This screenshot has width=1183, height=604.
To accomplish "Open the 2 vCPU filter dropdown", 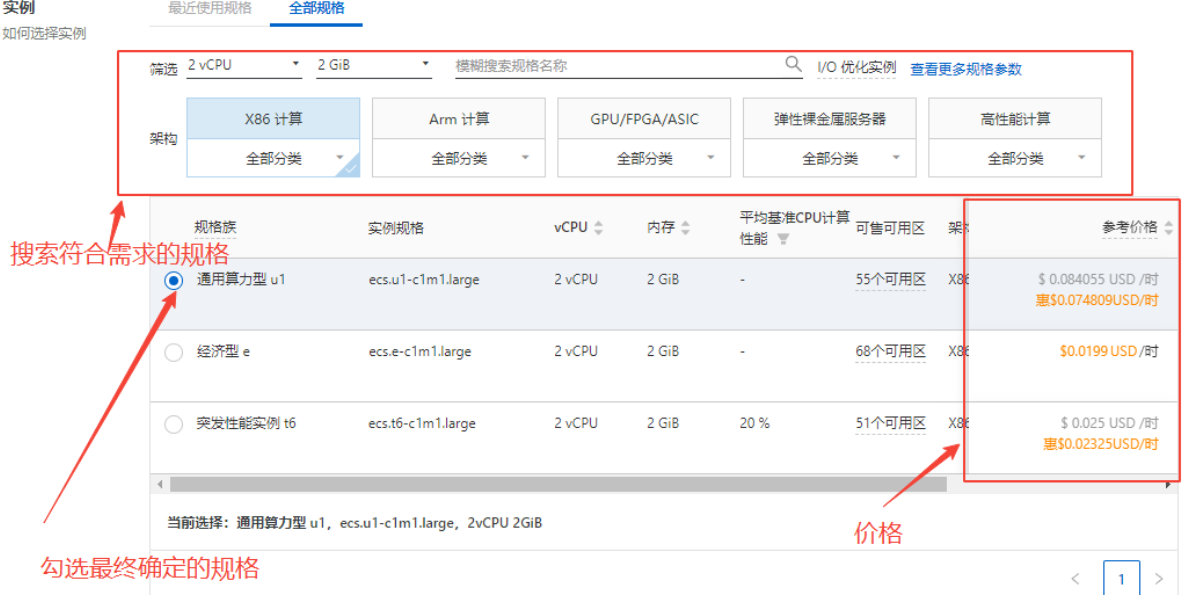I will pyautogui.click(x=244, y=65).
